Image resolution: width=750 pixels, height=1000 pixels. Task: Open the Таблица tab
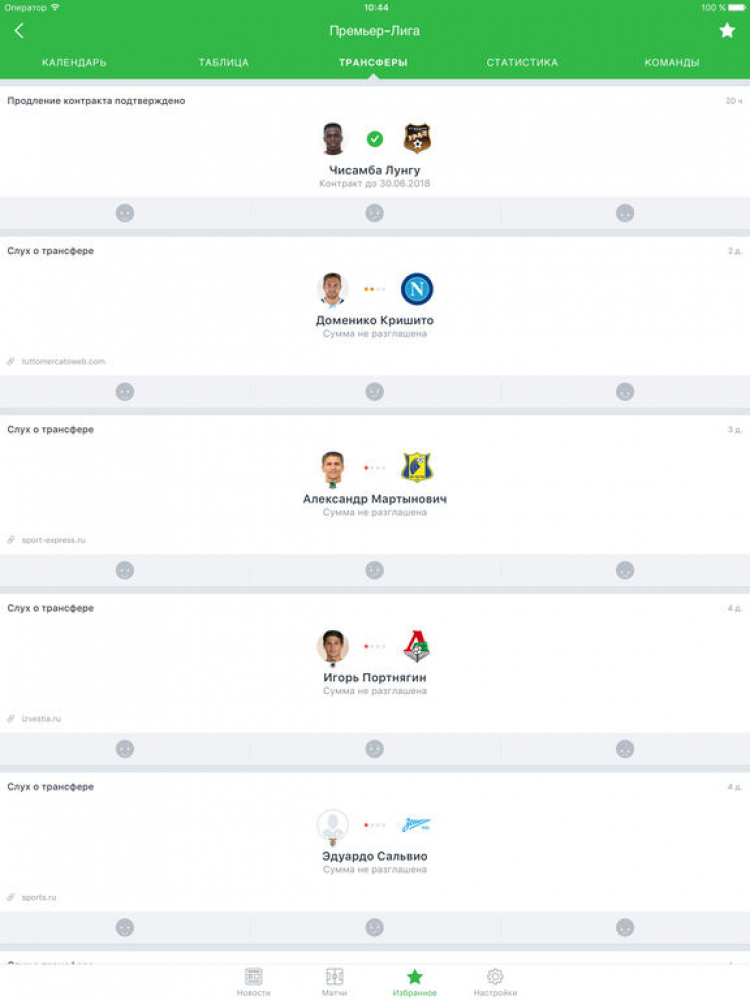click(223, 63)
